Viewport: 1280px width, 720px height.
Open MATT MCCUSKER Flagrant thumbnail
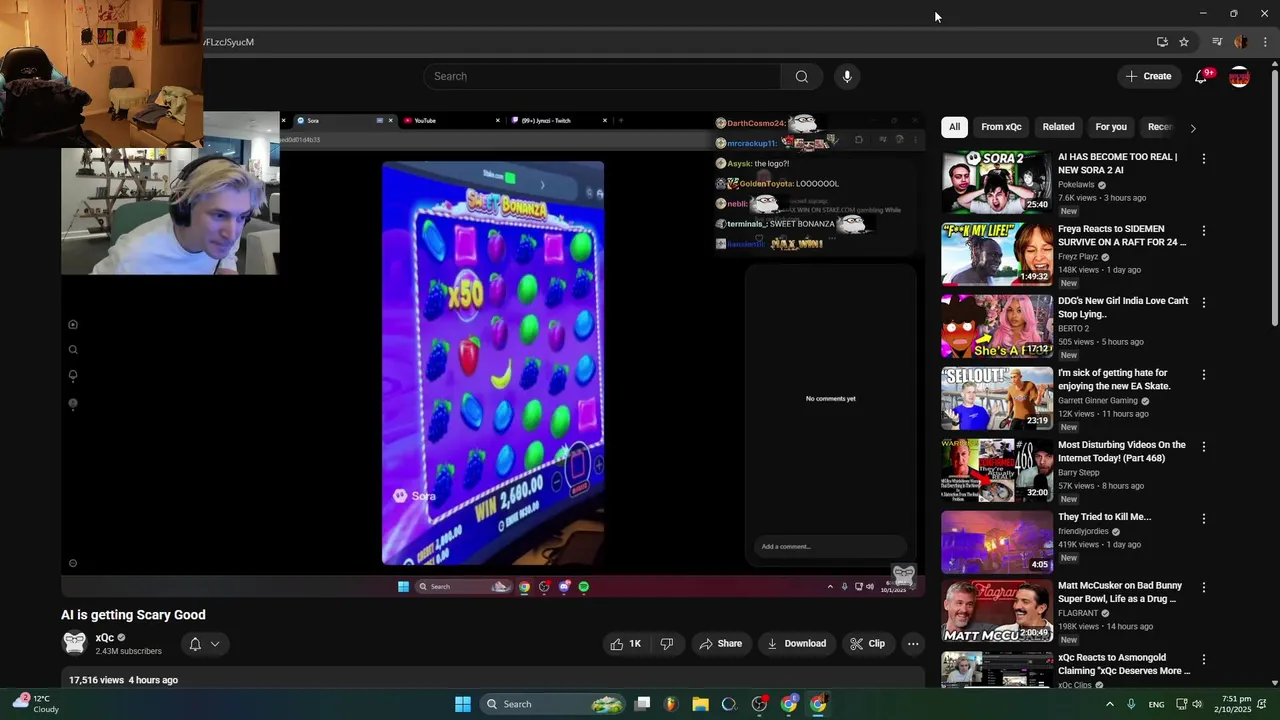pos(996,611)
